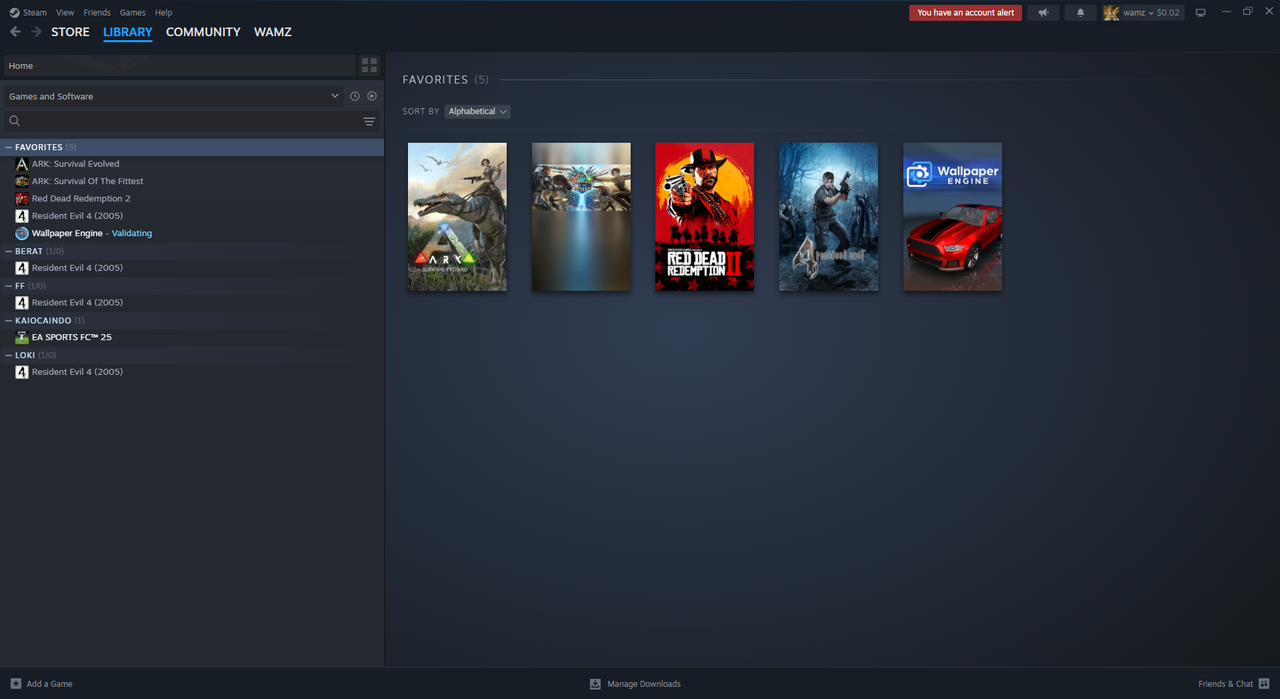Click the Manage Downloads arrow icon
1280x699 pixels.
tap(595, 684)
